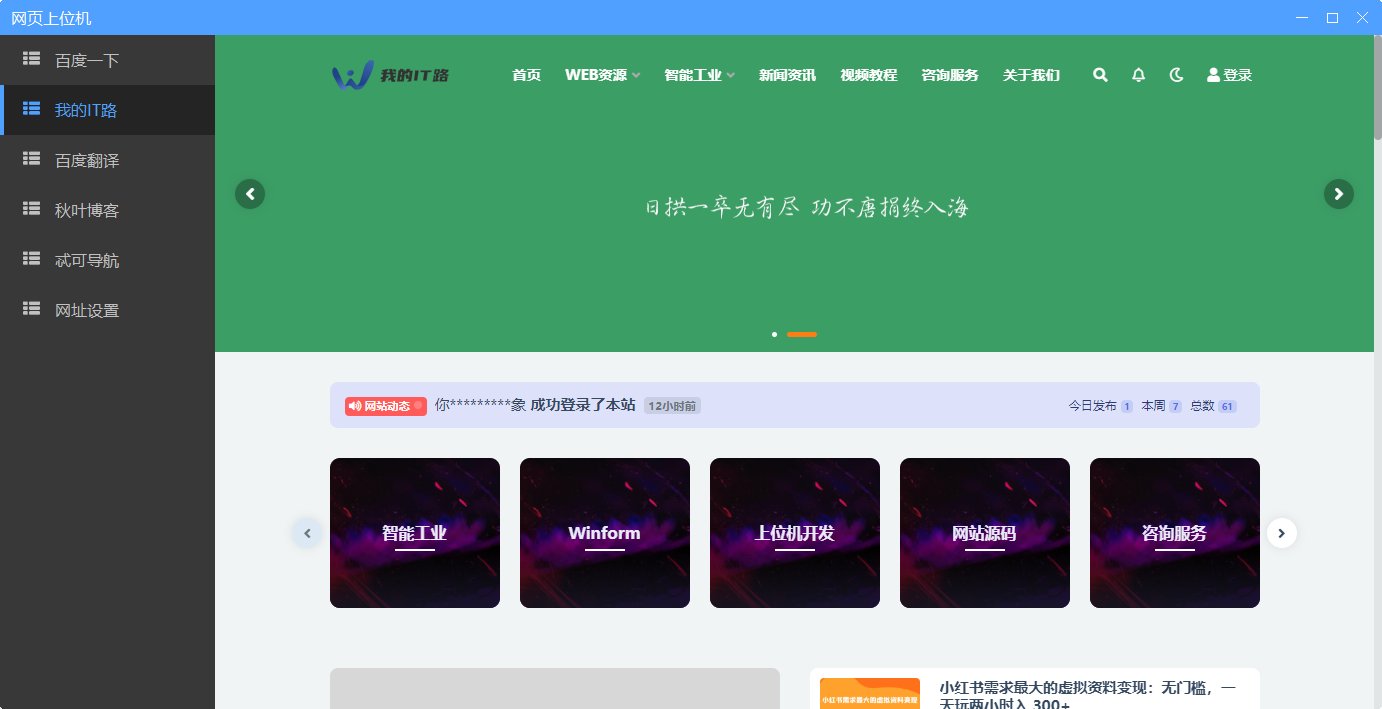This screenshot has height=709, width=1382.
Task: Open the 视频教程 navigation link
Action: [868, 75]
